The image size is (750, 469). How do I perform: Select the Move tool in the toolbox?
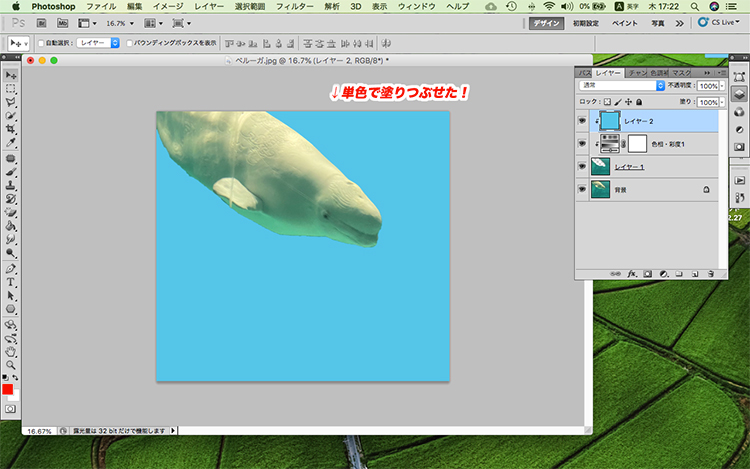(x=11, y=75)
